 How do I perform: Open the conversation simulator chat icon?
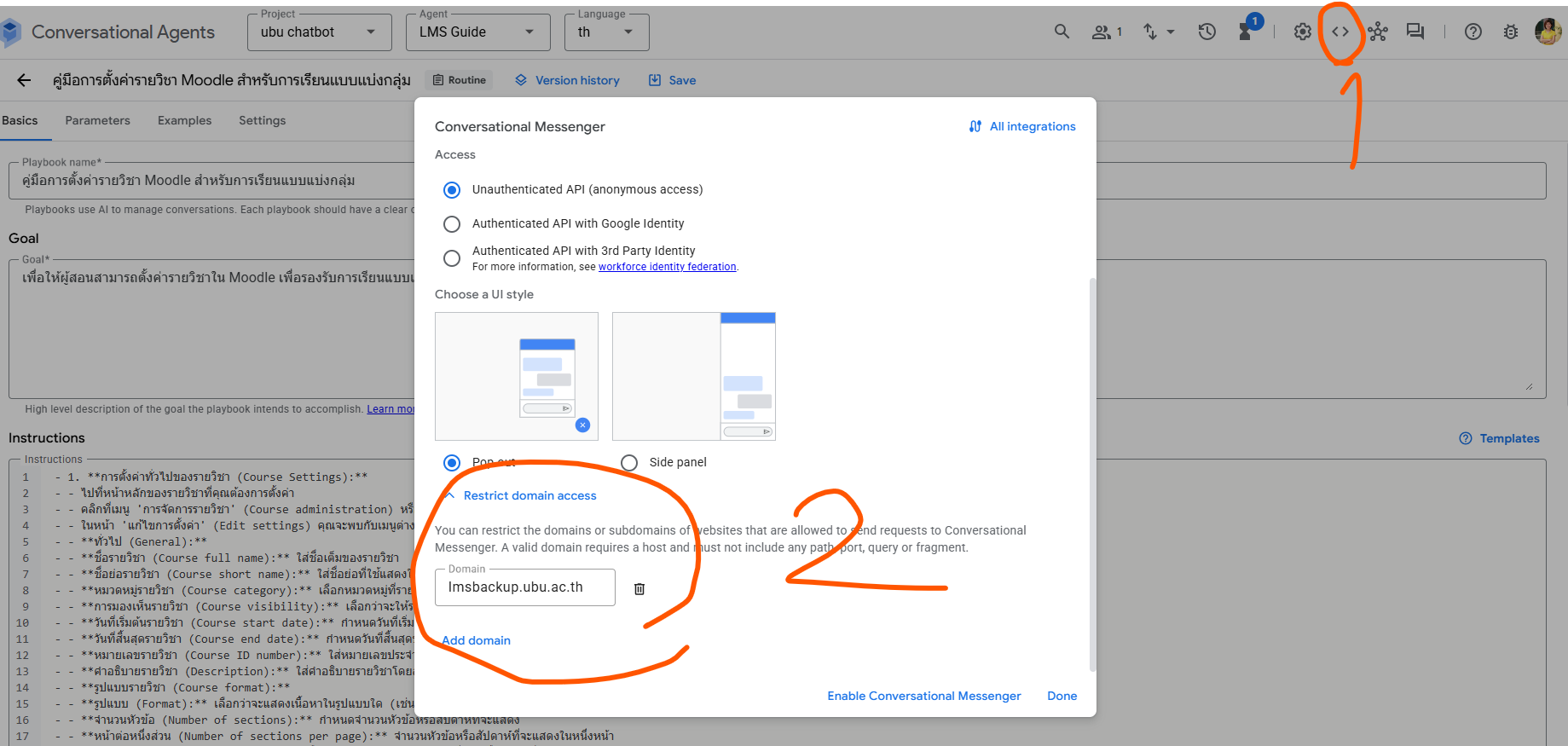pyautogui.click(x=1415, y=32)
